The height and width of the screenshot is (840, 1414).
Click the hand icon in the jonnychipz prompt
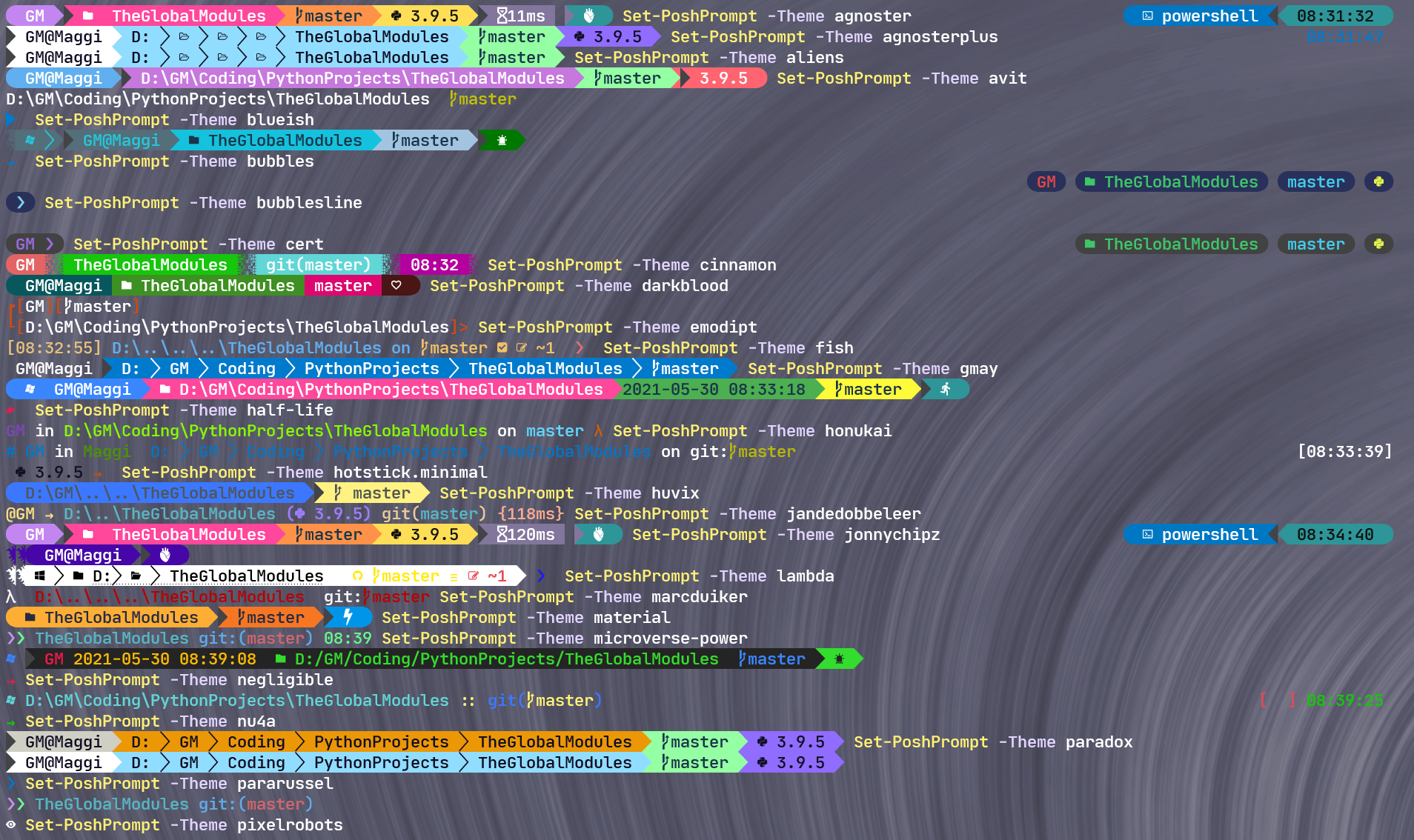[598, 534]
